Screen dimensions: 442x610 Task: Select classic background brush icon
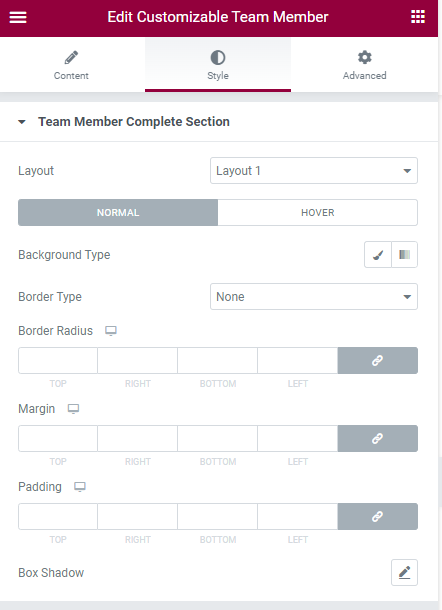pos(378,255)
